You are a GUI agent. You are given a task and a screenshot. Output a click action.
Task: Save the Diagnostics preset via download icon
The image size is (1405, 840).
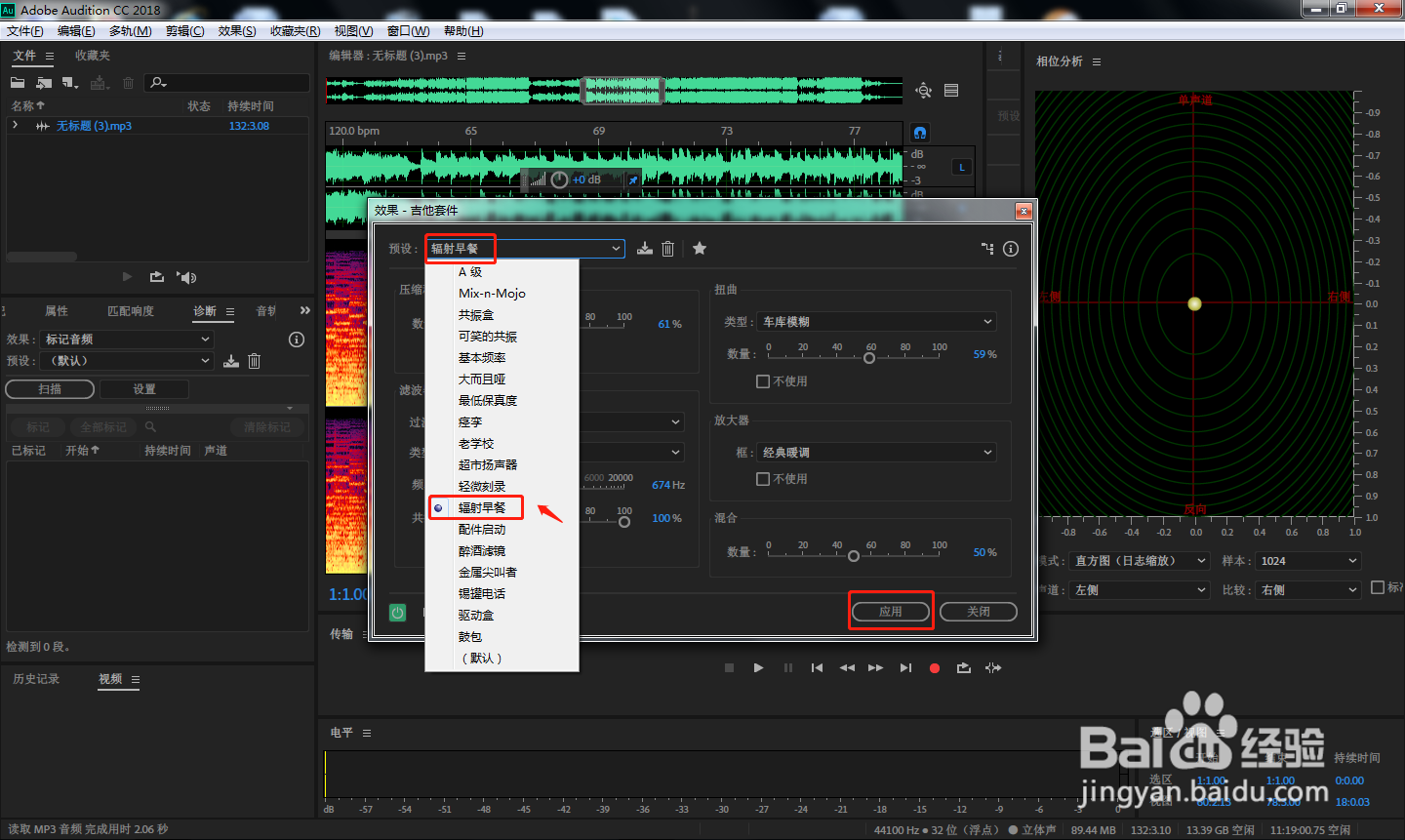pos(231,361)
